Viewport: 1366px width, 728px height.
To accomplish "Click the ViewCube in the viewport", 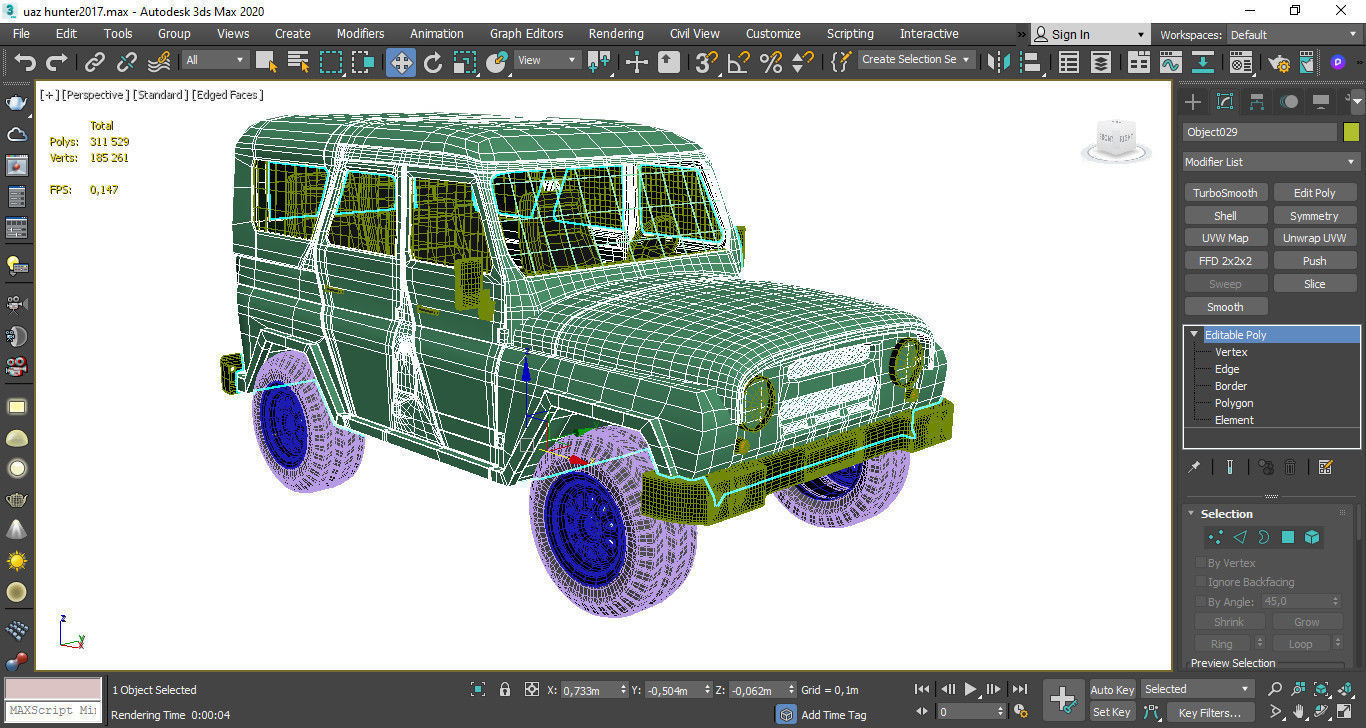I will click(1114, 138).
